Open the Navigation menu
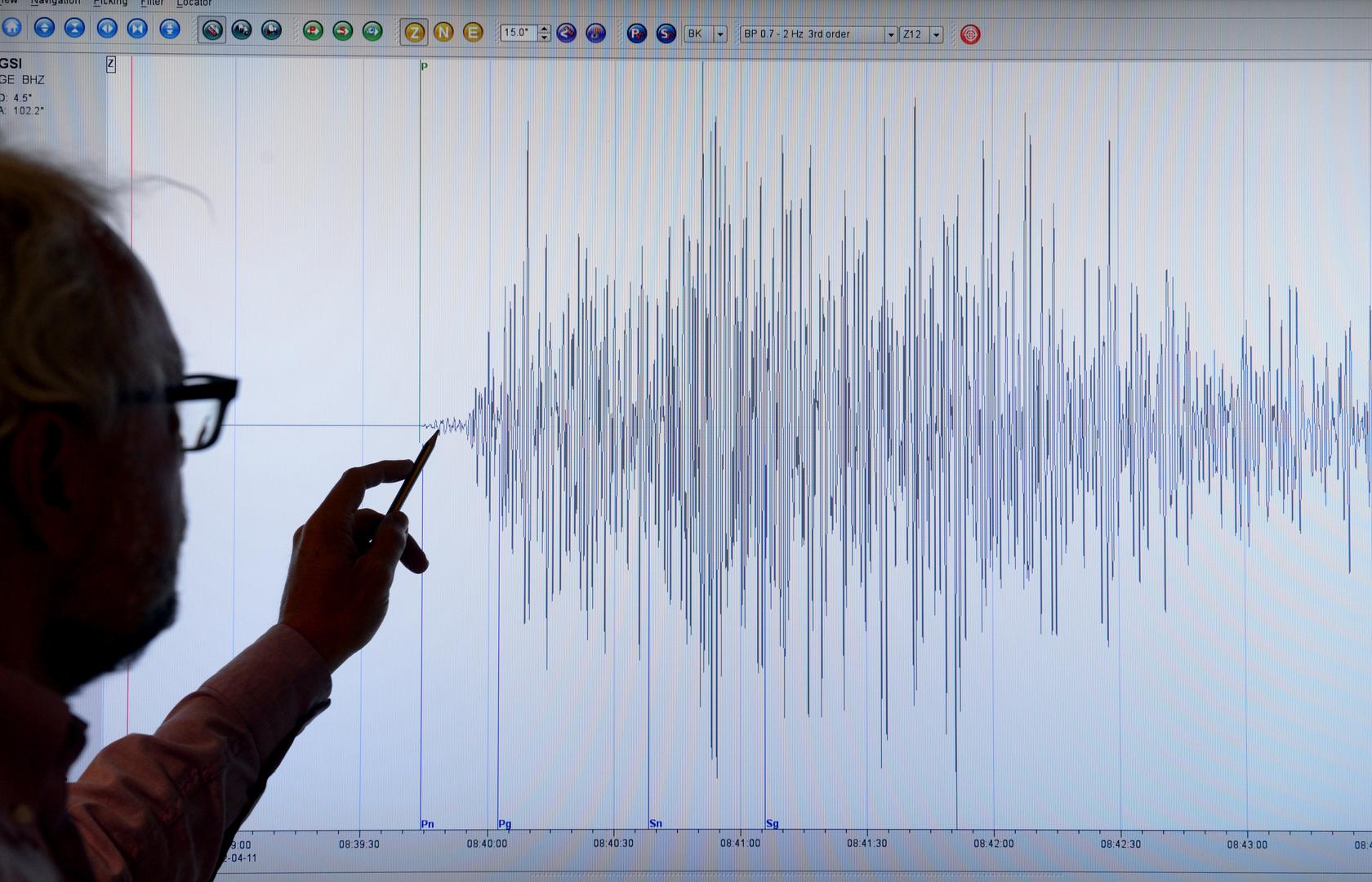Screen dimensions: 1372x882 (56, 2)
